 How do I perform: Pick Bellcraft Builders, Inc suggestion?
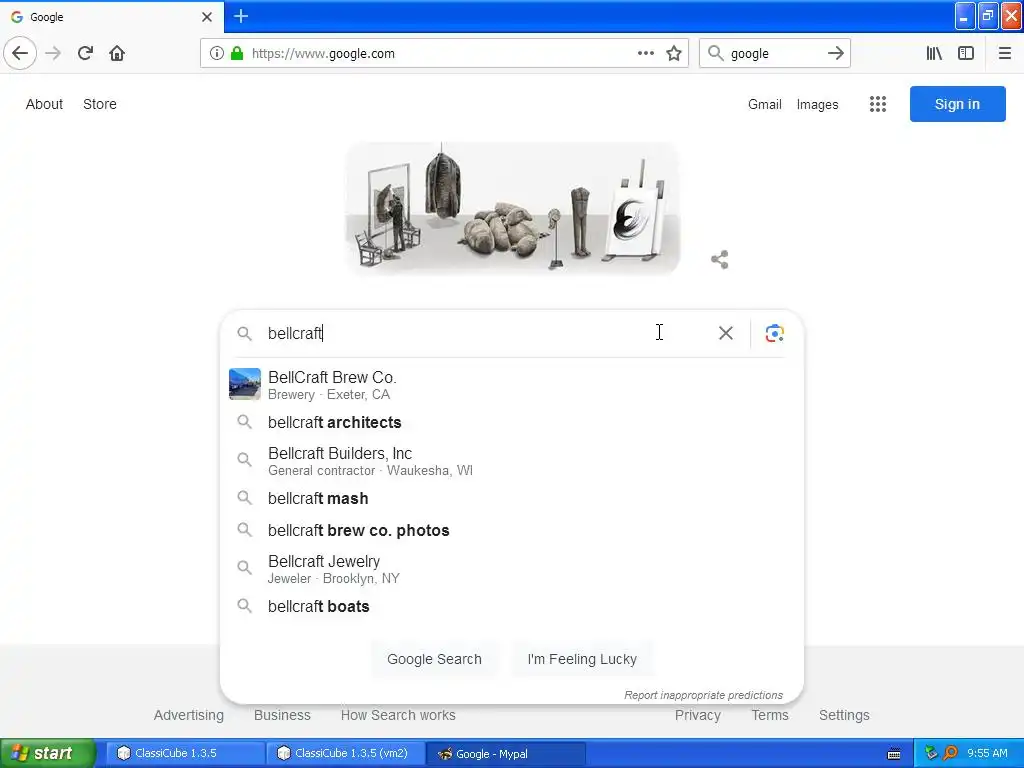pos(511,460)
